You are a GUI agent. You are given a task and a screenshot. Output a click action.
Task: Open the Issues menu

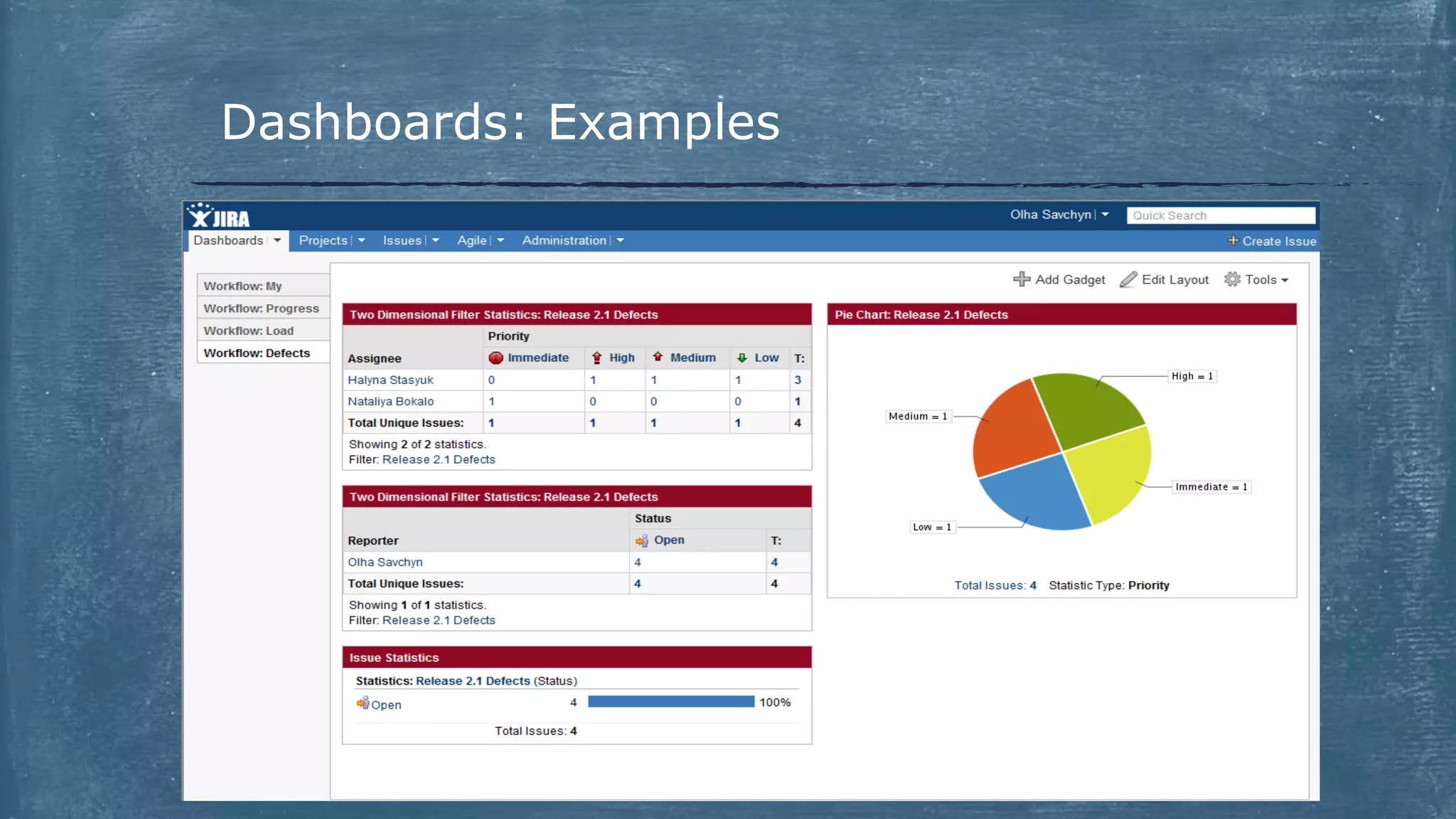click(402, 240)
